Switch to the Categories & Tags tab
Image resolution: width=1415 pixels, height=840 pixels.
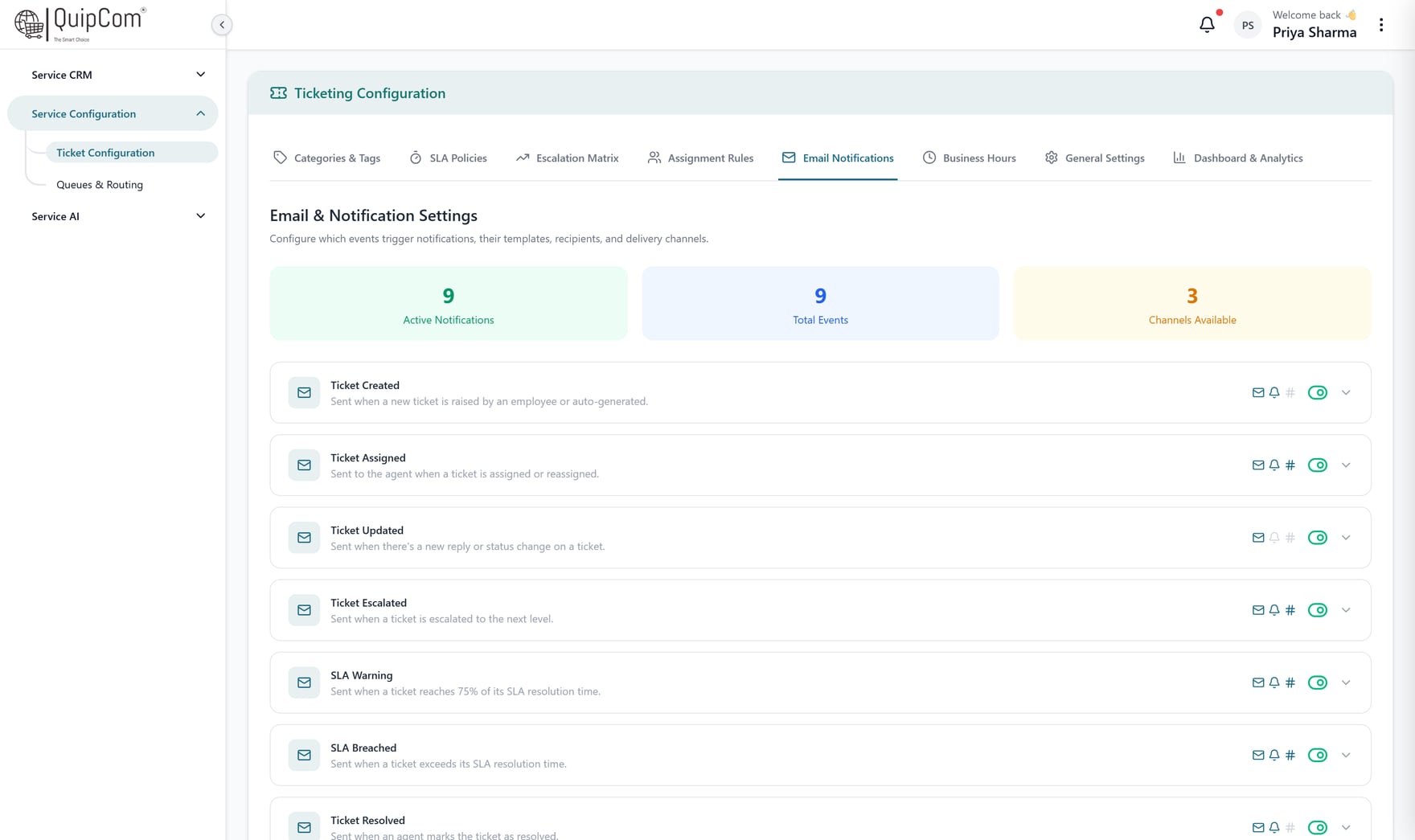(327, 158)
